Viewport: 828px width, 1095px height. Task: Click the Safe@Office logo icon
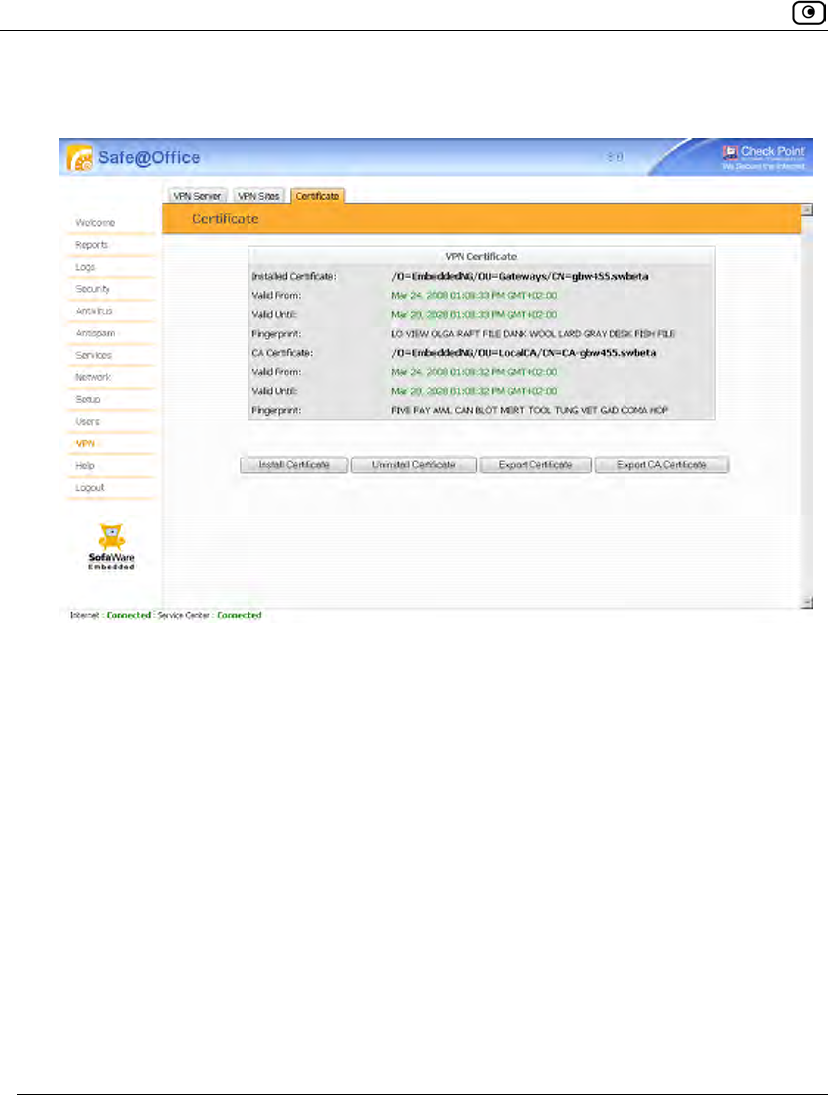[x=80, y=159]
